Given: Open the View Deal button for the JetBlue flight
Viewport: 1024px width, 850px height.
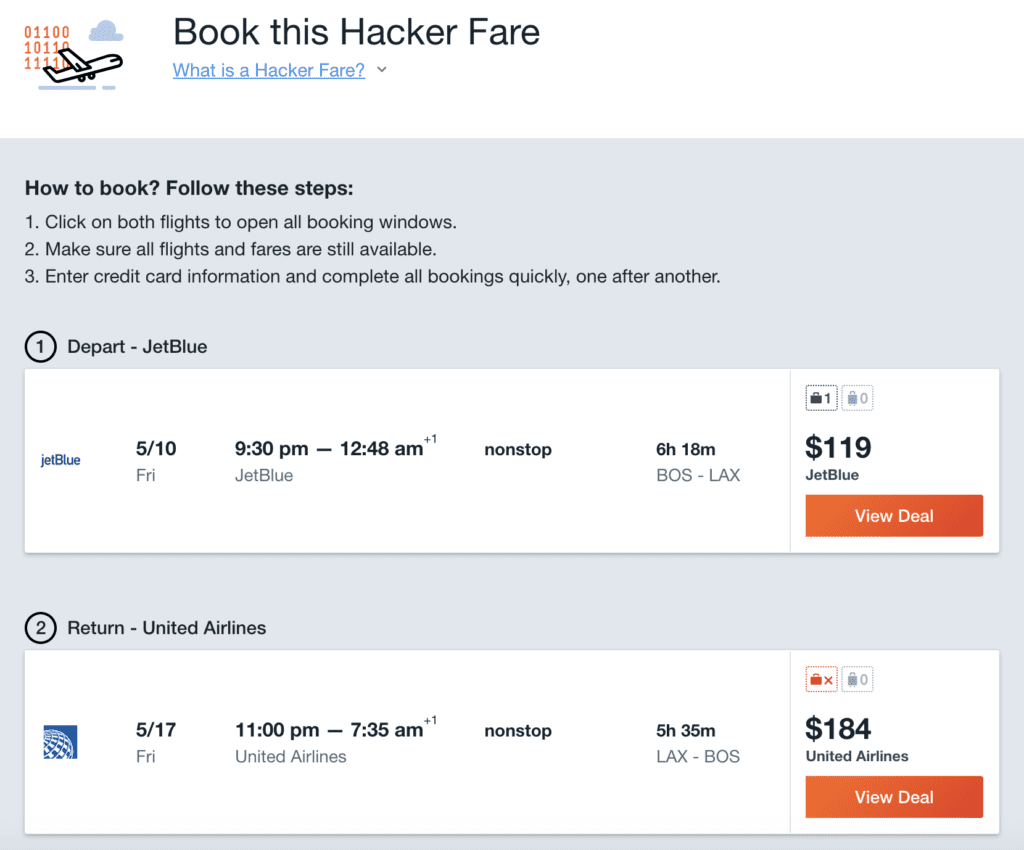Looking at the screenshot, I should 893,515.
